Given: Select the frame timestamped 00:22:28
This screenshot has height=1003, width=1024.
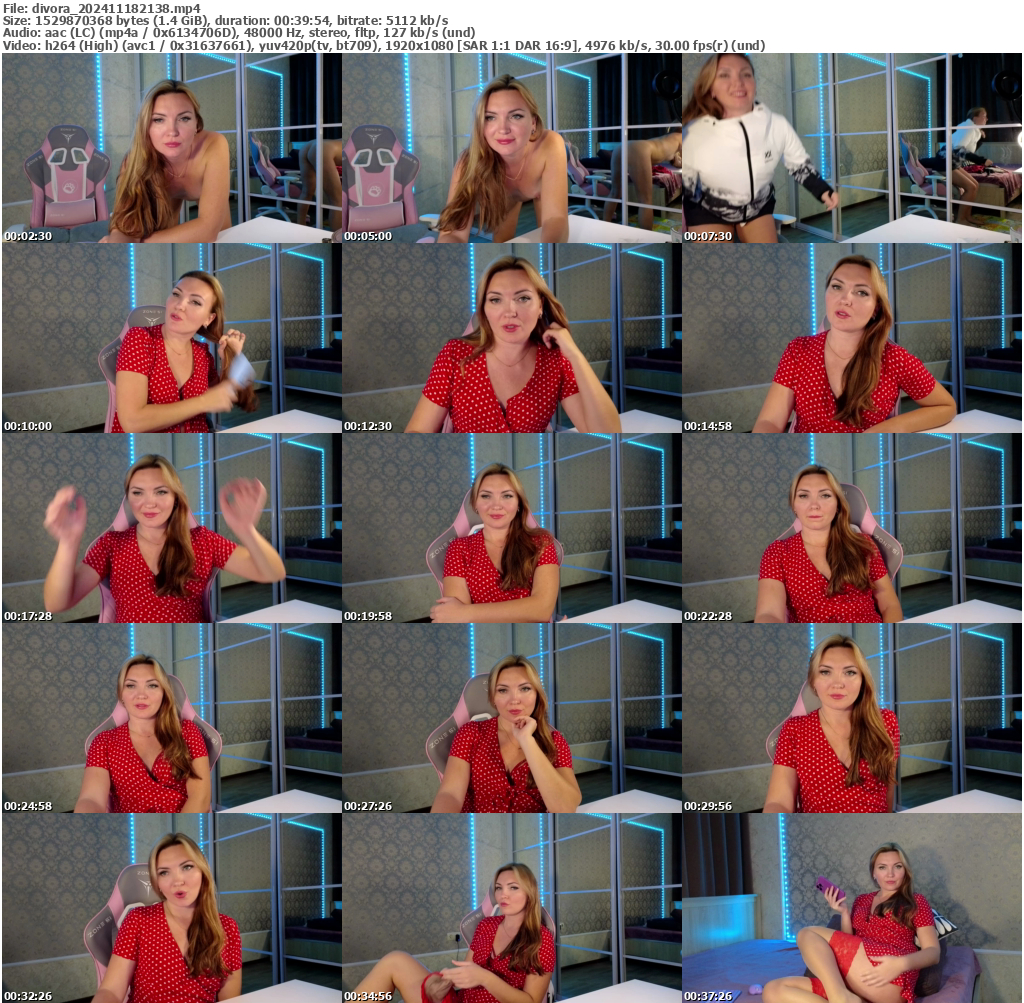Looking at the screenshot, I should (851, 528).
